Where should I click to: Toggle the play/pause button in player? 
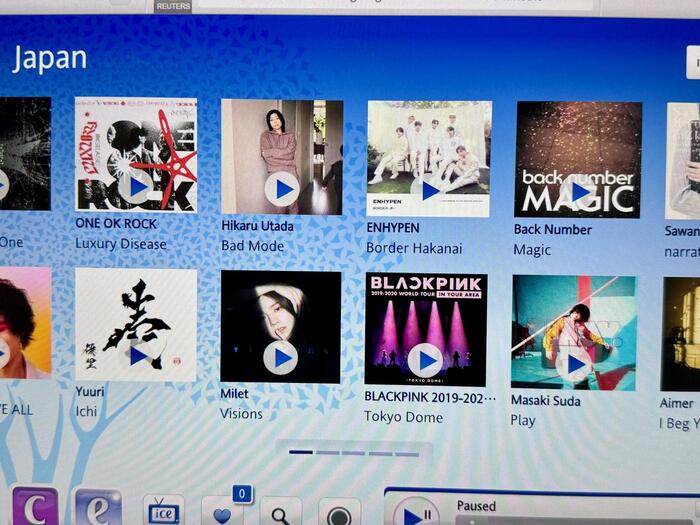(416, 513)
